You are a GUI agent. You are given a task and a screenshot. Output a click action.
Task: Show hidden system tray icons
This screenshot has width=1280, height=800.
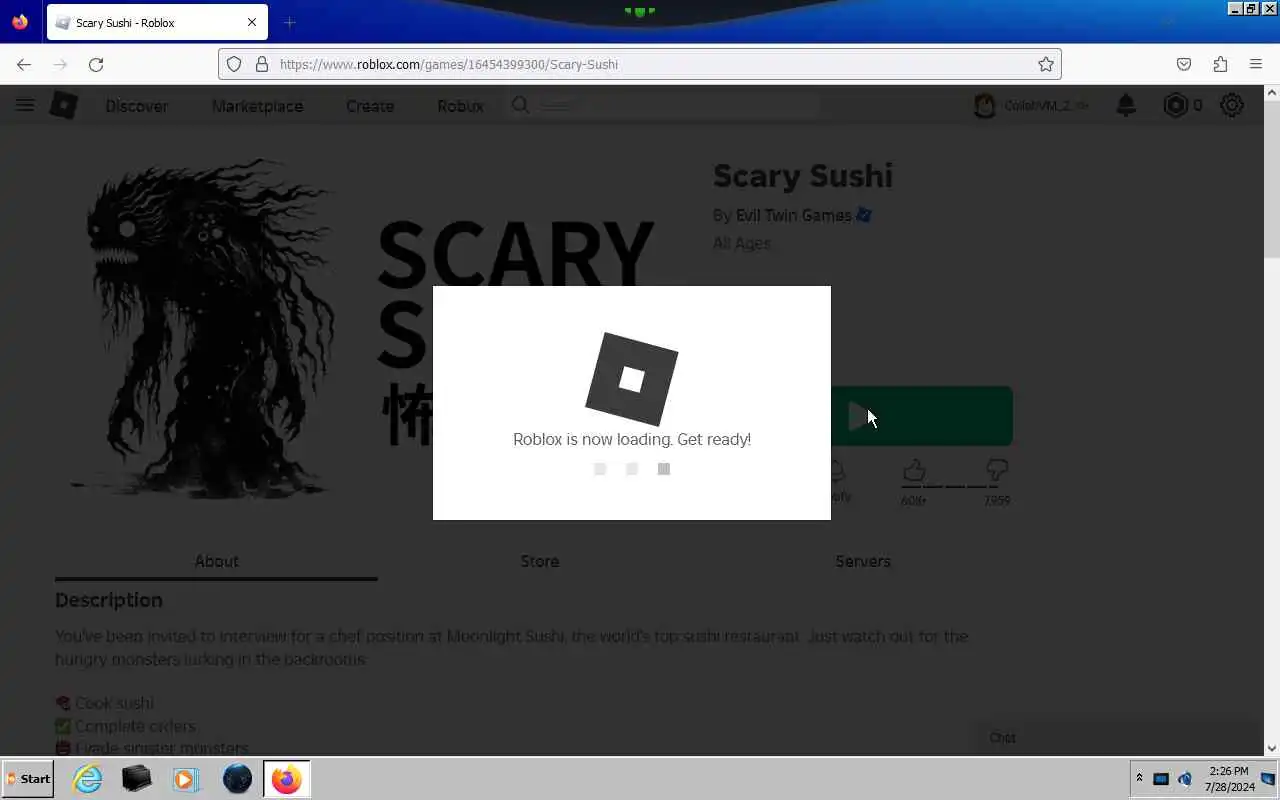click(x=1139, y=778)
